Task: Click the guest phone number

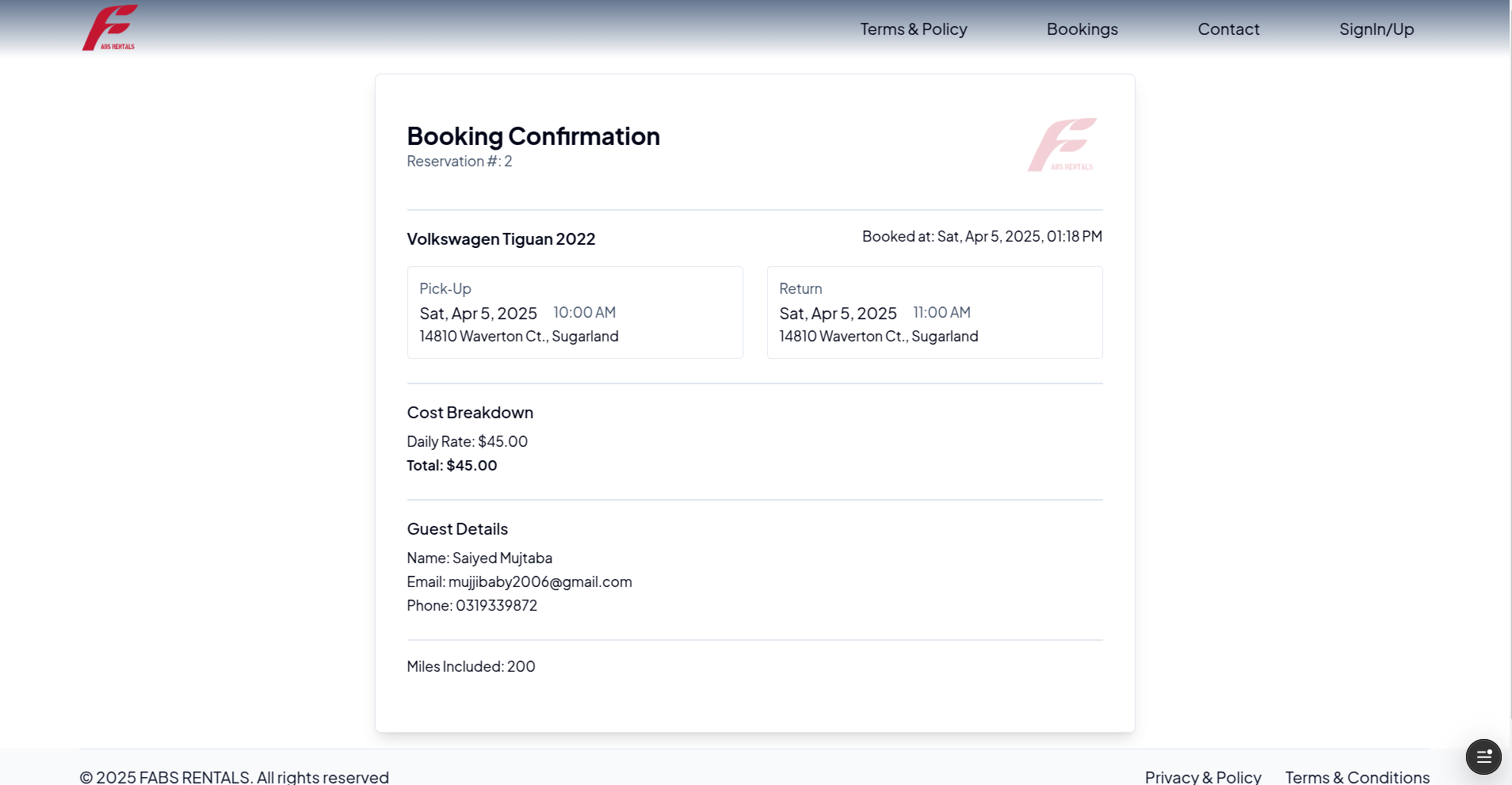Action: point(496,606)
